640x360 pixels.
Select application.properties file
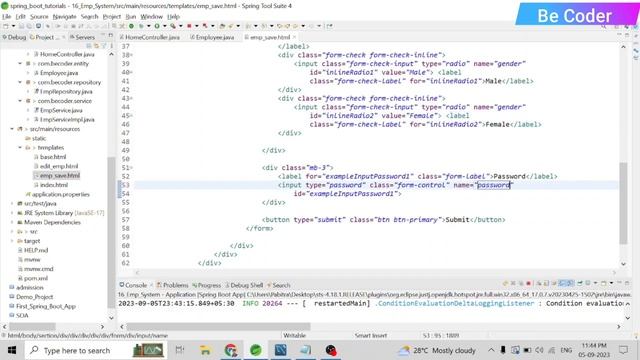click(x=60, y=194)
